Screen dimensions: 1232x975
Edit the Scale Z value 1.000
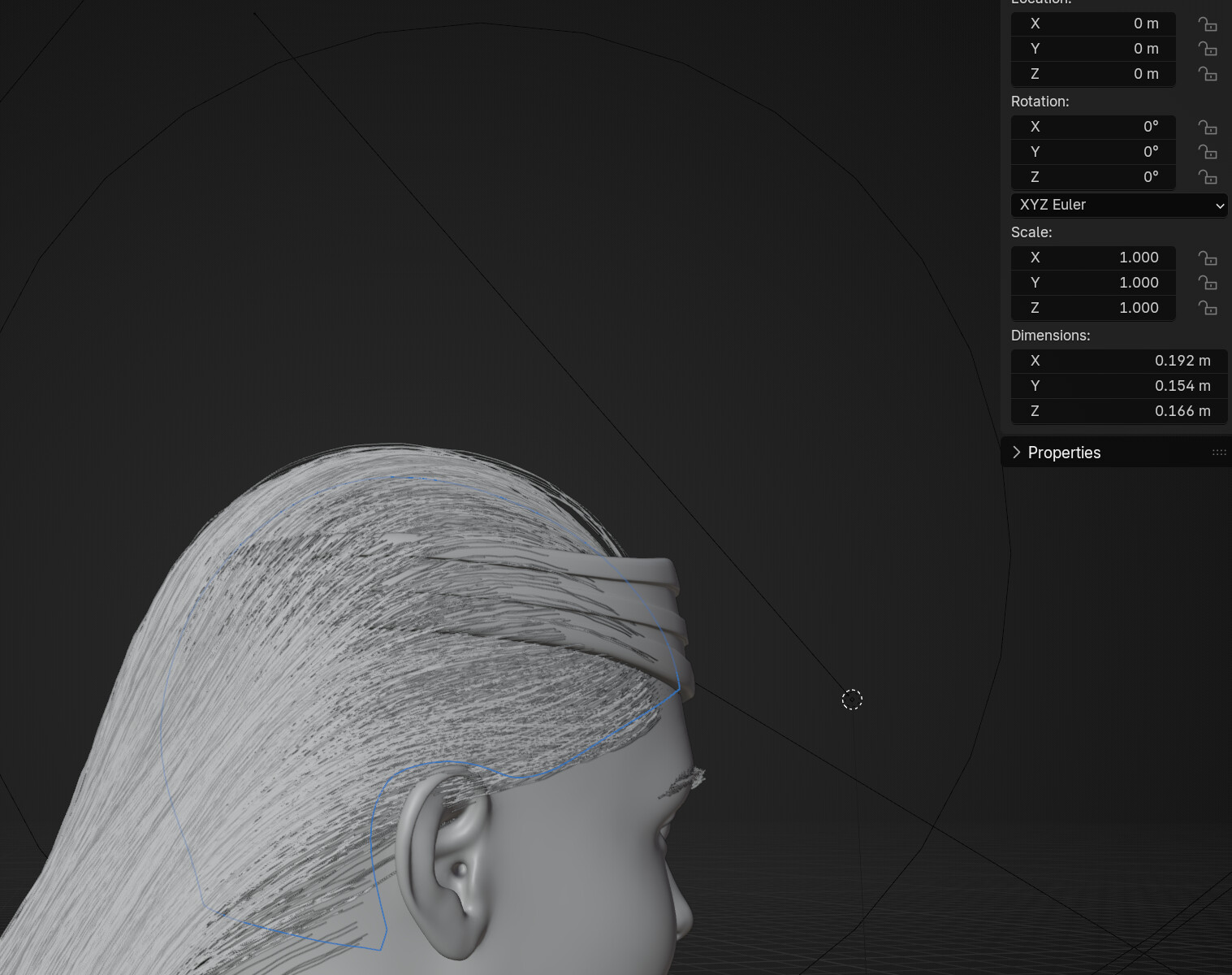pyautogui.click(x=1093, y=308)
